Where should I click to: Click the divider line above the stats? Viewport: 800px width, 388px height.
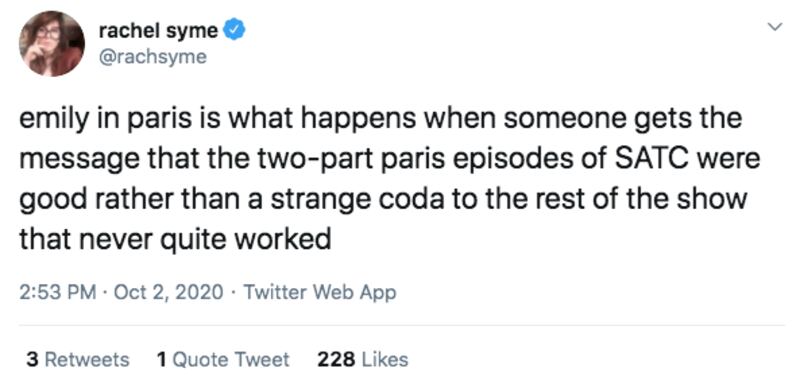coord(402,325)
